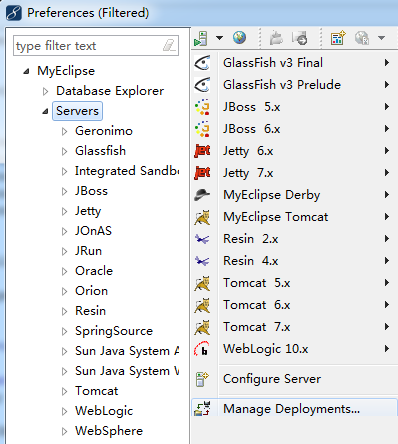Open dropdown arrow next to server icon

point(219,38)
